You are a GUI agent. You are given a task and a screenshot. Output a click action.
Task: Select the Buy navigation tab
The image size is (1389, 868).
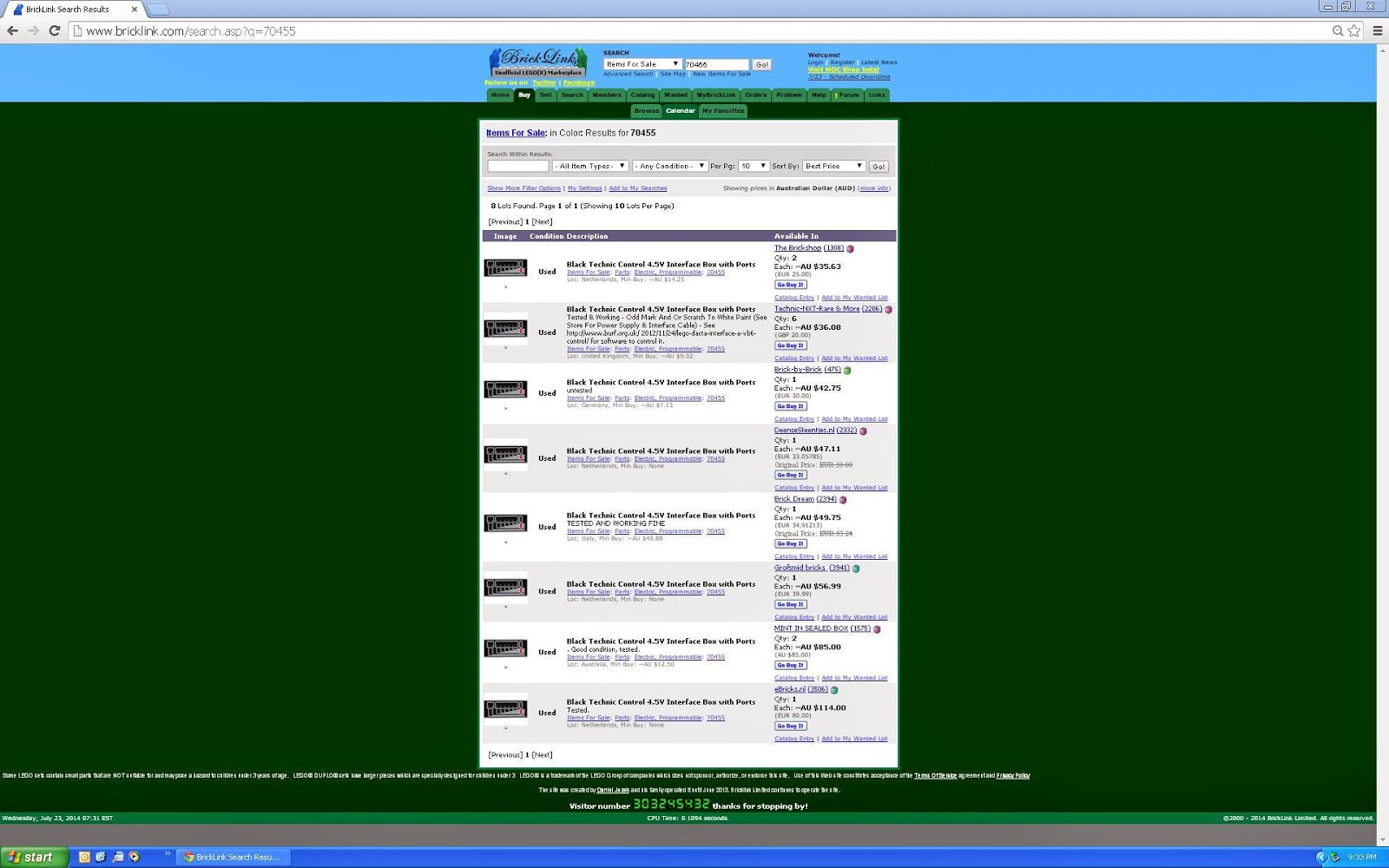point(524,95)
